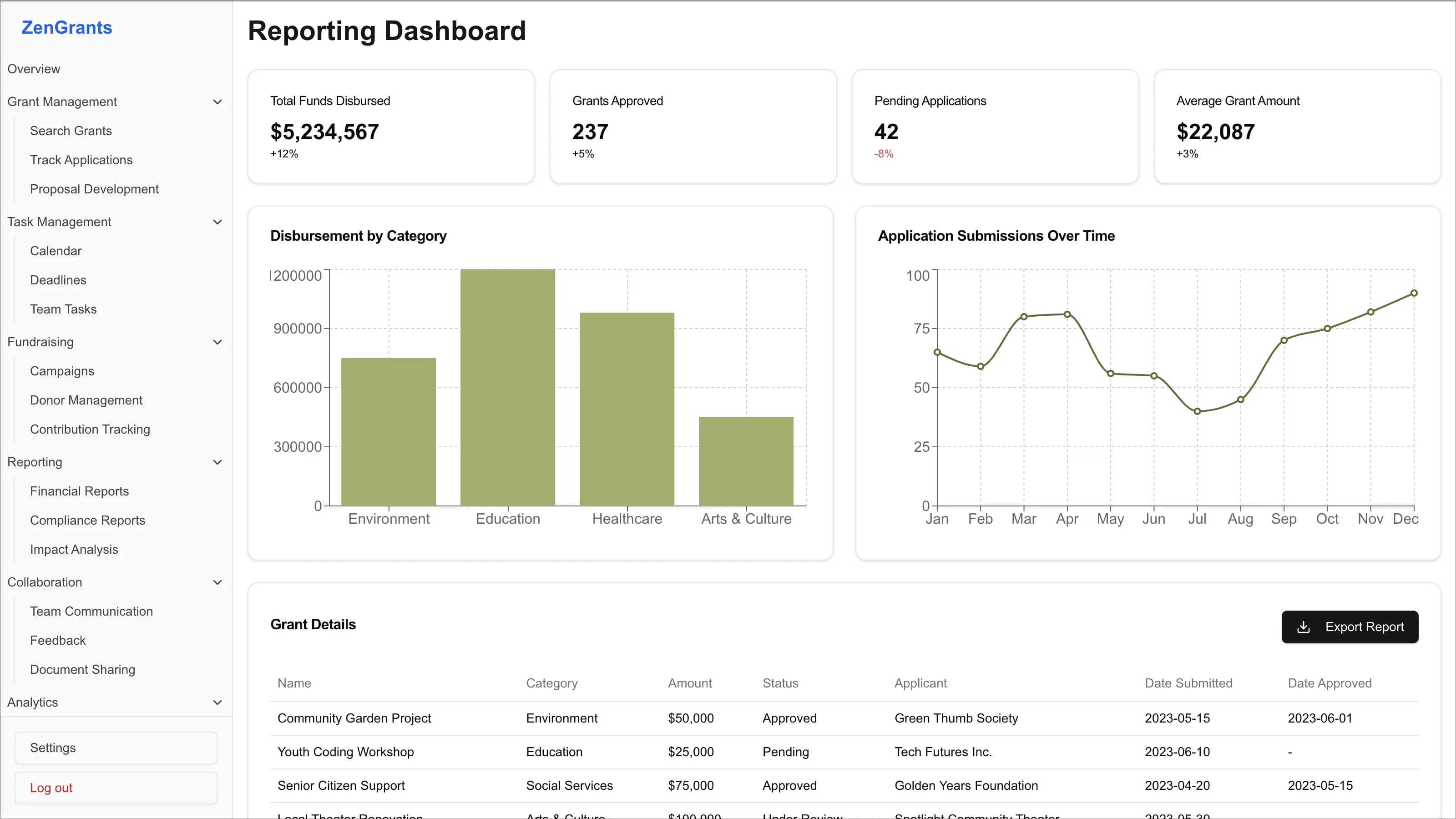1456x819 pixels.
Task: Open Contribution Tracking page
Action: [90, 429]
